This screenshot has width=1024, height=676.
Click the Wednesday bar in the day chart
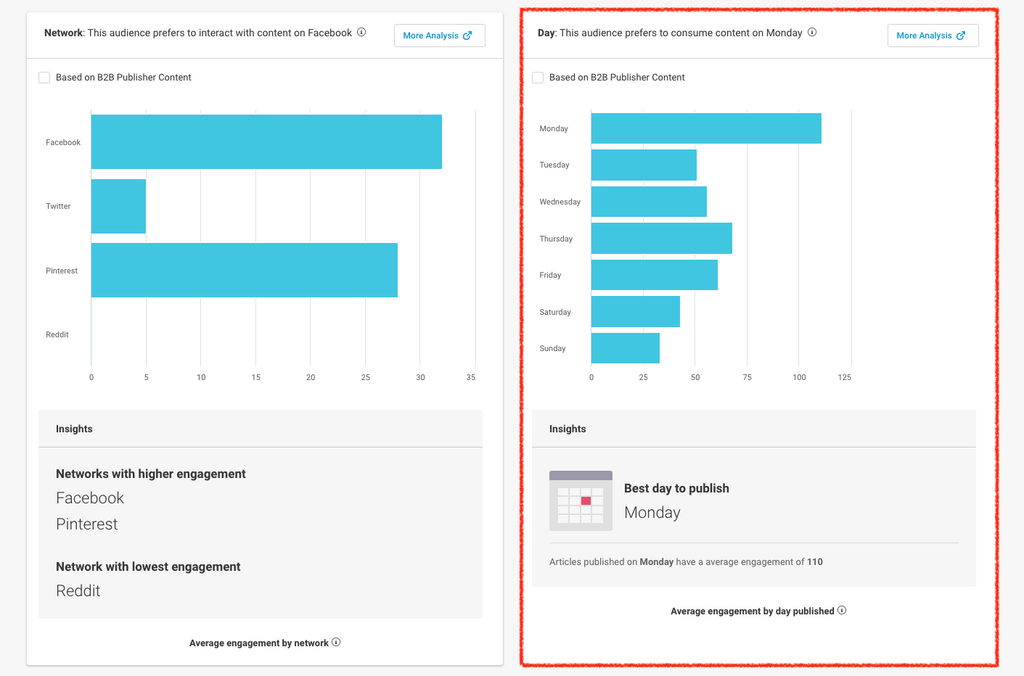click(x=648, y=202)
